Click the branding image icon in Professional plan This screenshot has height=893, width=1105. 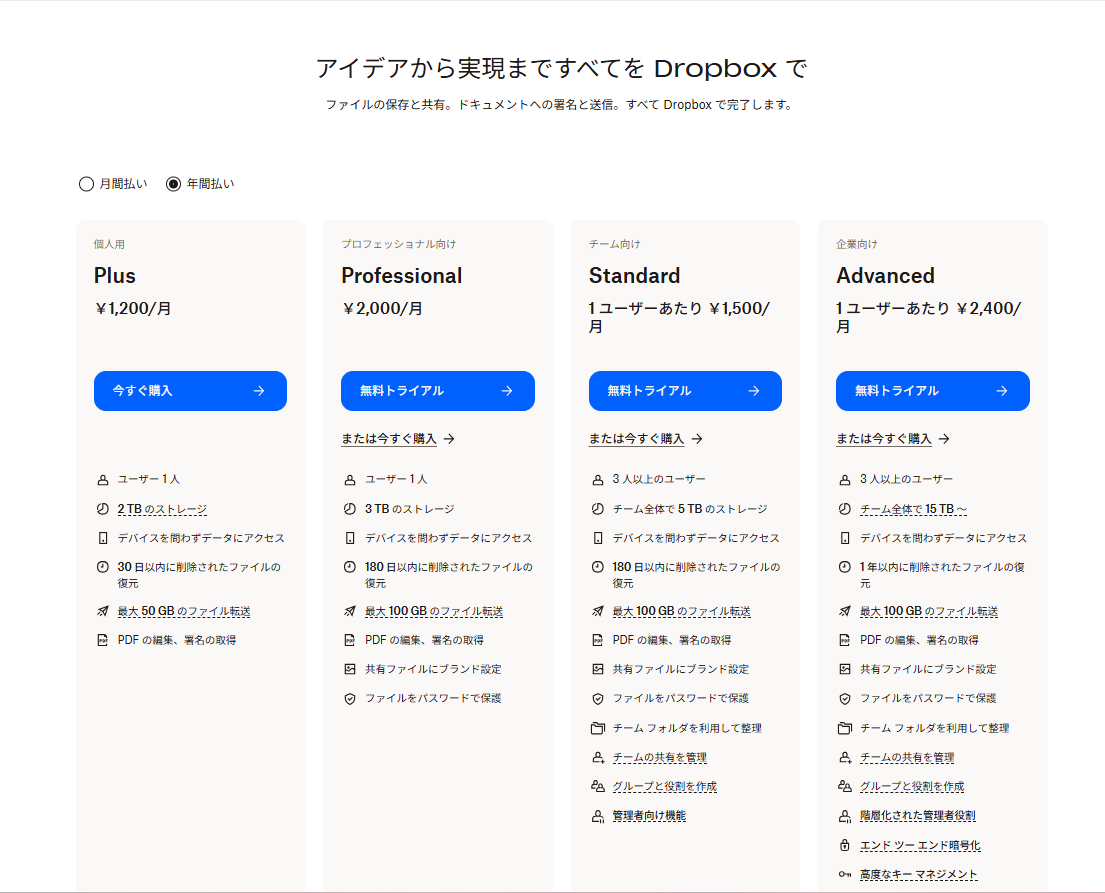(350, 669)
